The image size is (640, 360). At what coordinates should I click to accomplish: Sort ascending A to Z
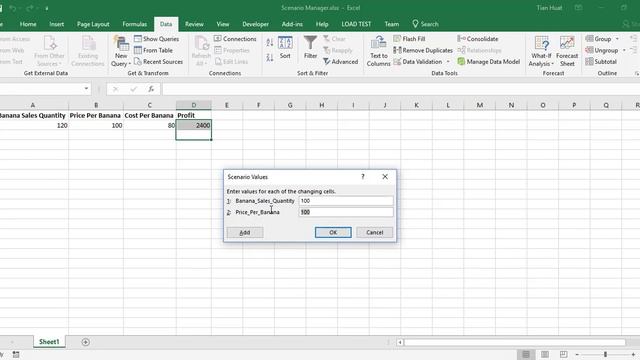[270, 42]
